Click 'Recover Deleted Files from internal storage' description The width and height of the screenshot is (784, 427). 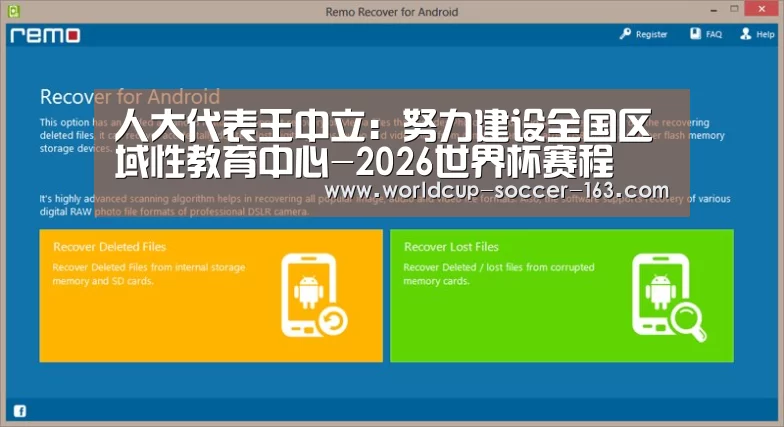[149, 274]
